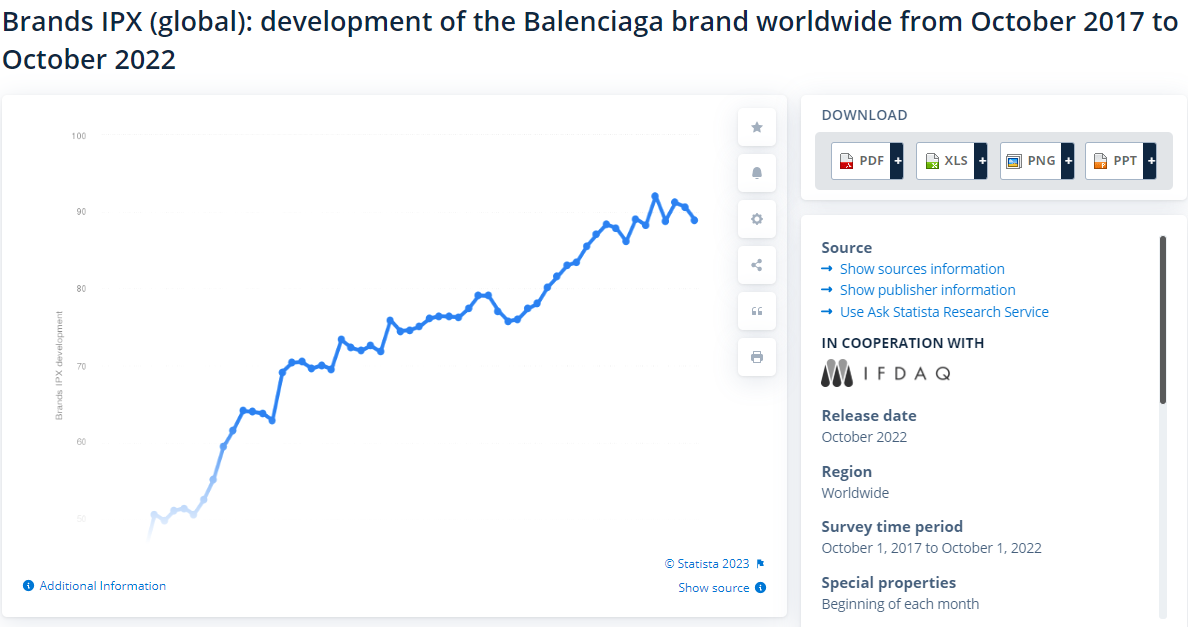
Task: Click the last data point on chart
Action: pos(695,220)
